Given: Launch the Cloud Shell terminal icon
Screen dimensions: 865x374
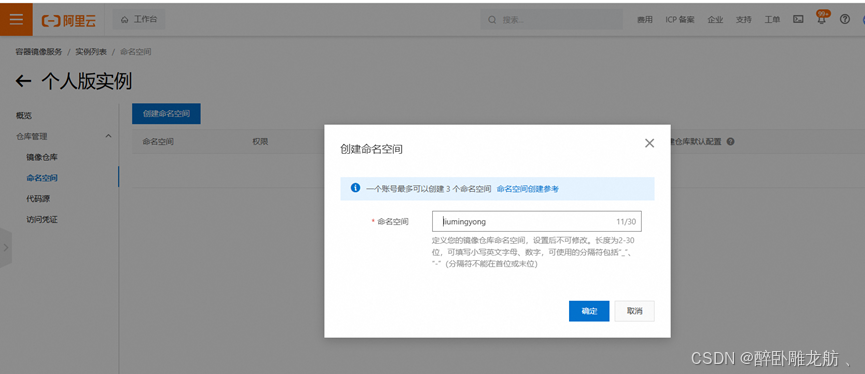Looking at the screenshot, I should pos(798,19).
